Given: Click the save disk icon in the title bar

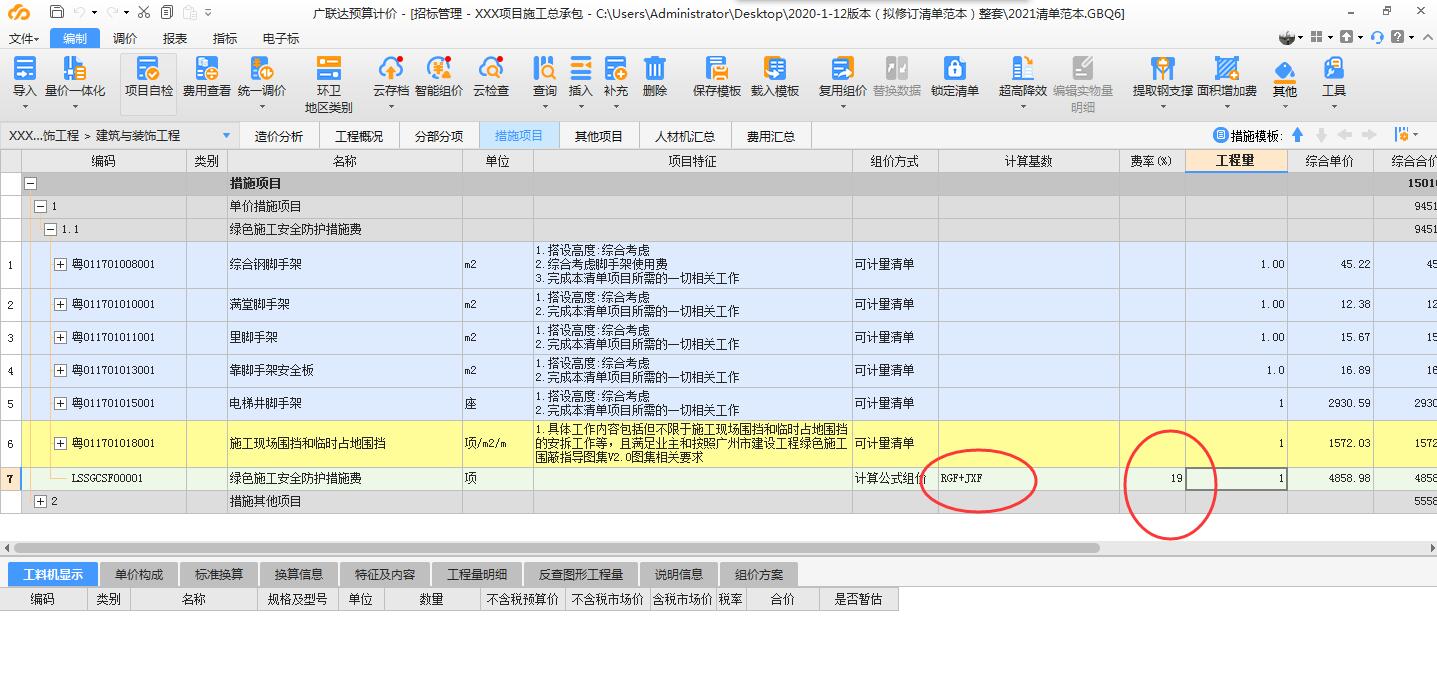Looking at the screenshot, I should (56, 12).
